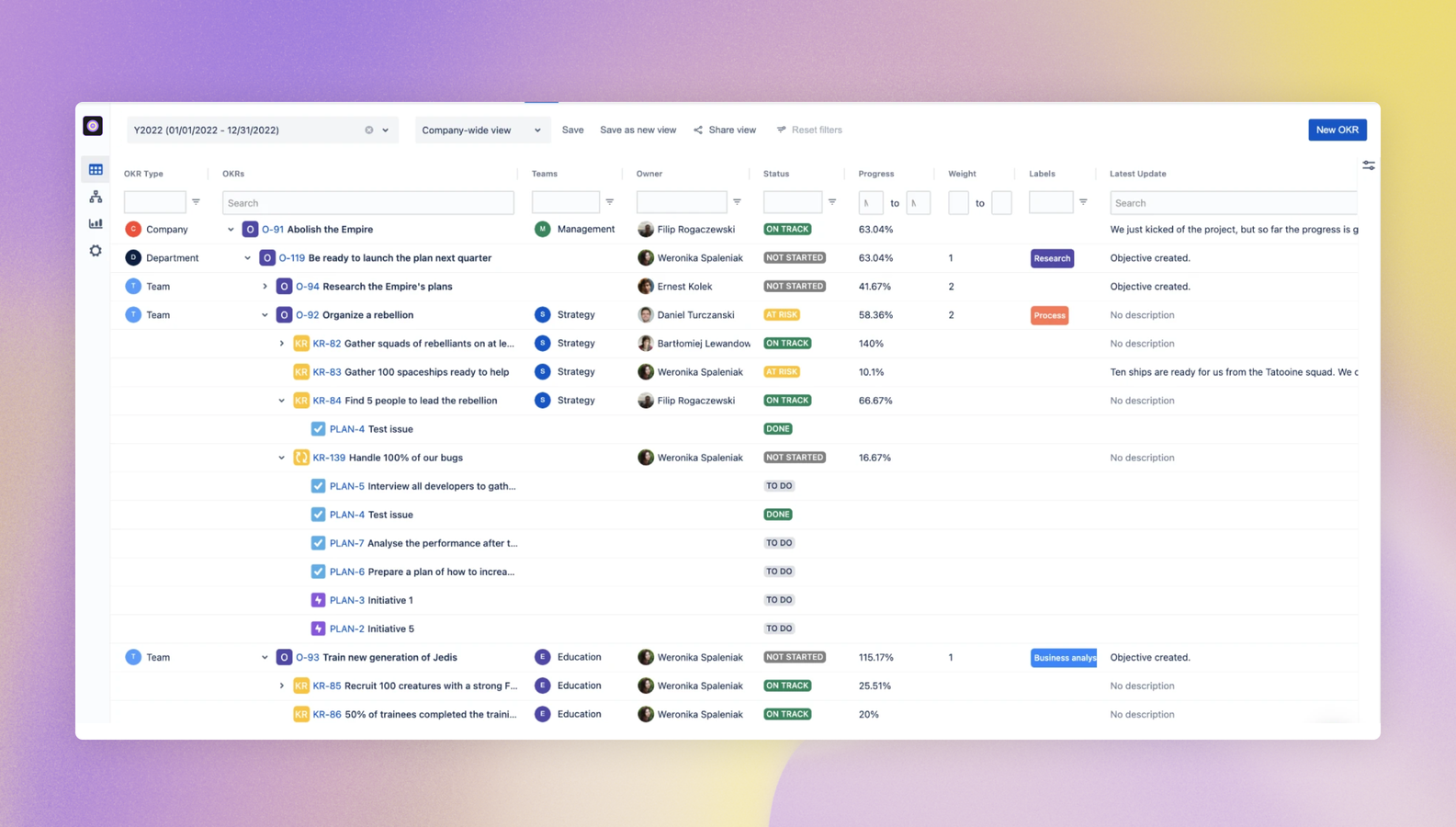Toggle the PLAN-6 task checkbox icon

[318, 572]
